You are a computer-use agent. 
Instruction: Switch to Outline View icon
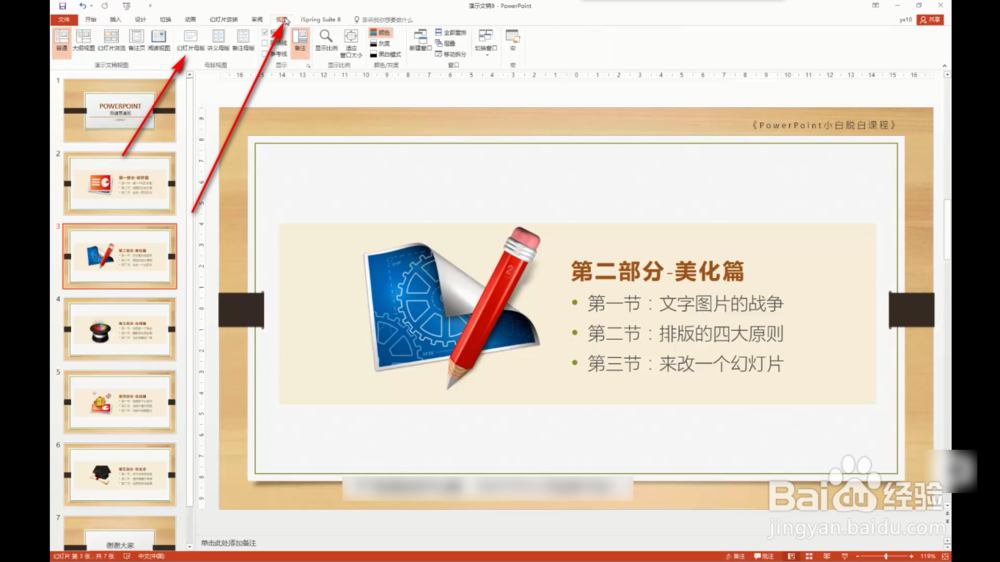point(84,40)
